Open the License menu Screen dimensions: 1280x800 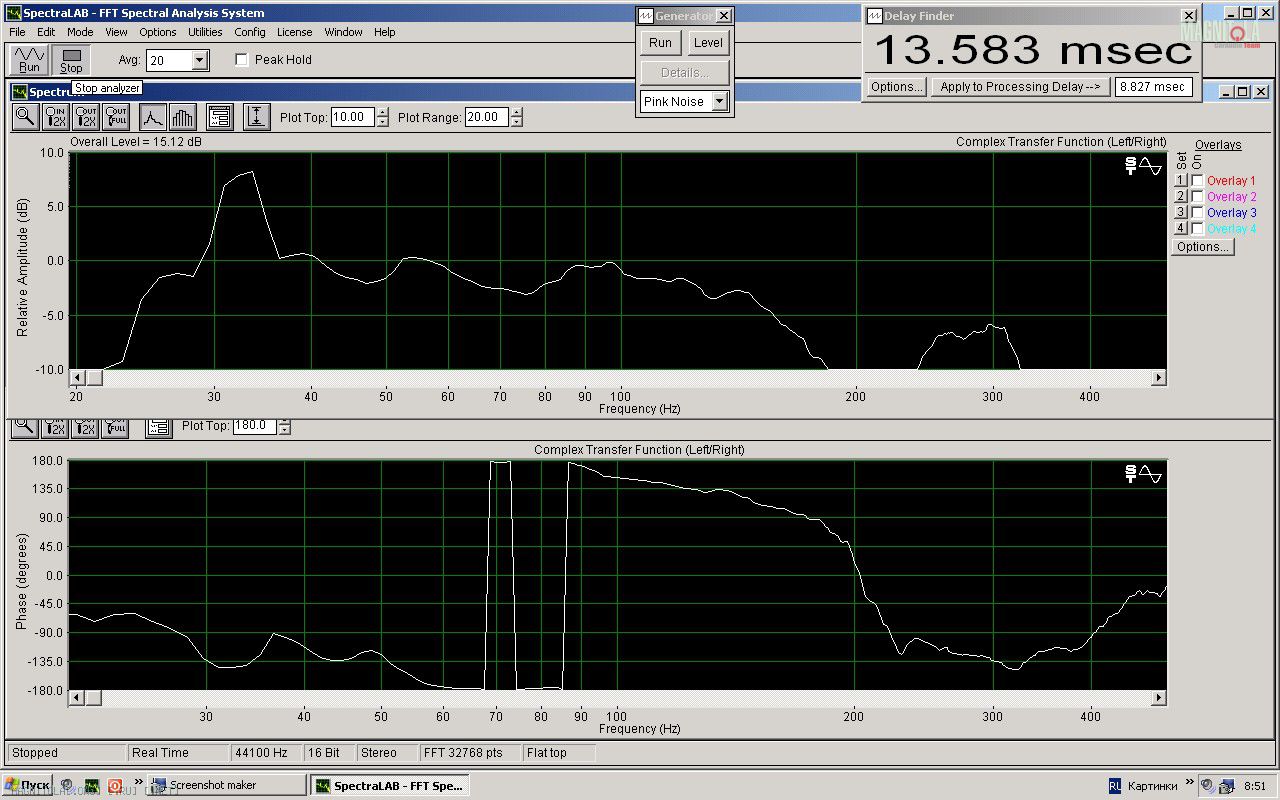point(294,32)
